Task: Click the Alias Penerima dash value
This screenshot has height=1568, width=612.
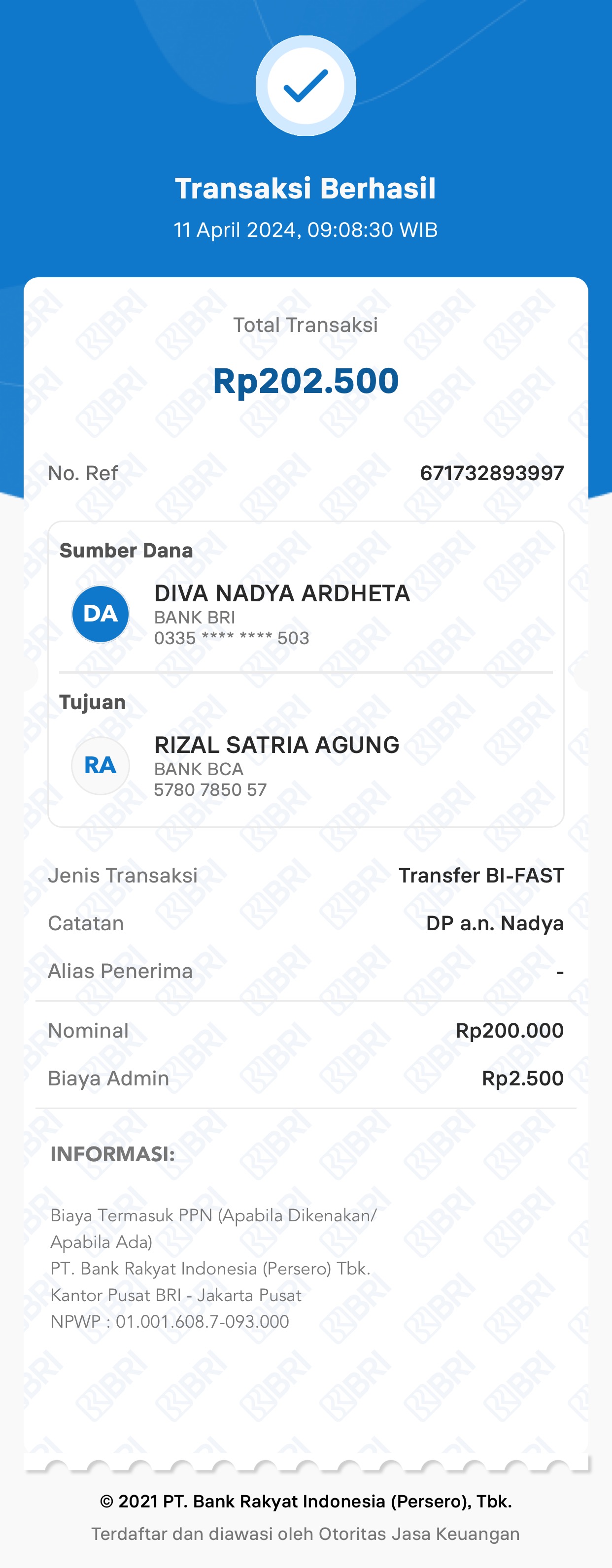Action: coord(560,972)
